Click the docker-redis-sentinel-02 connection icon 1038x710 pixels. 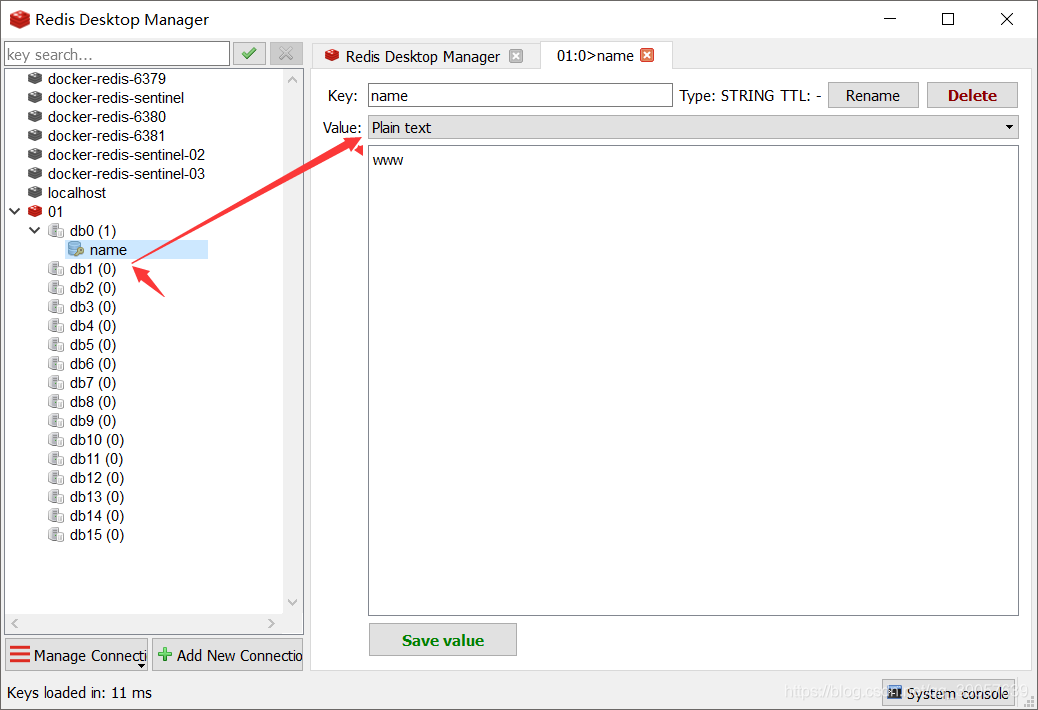click(x=35, y=154)
